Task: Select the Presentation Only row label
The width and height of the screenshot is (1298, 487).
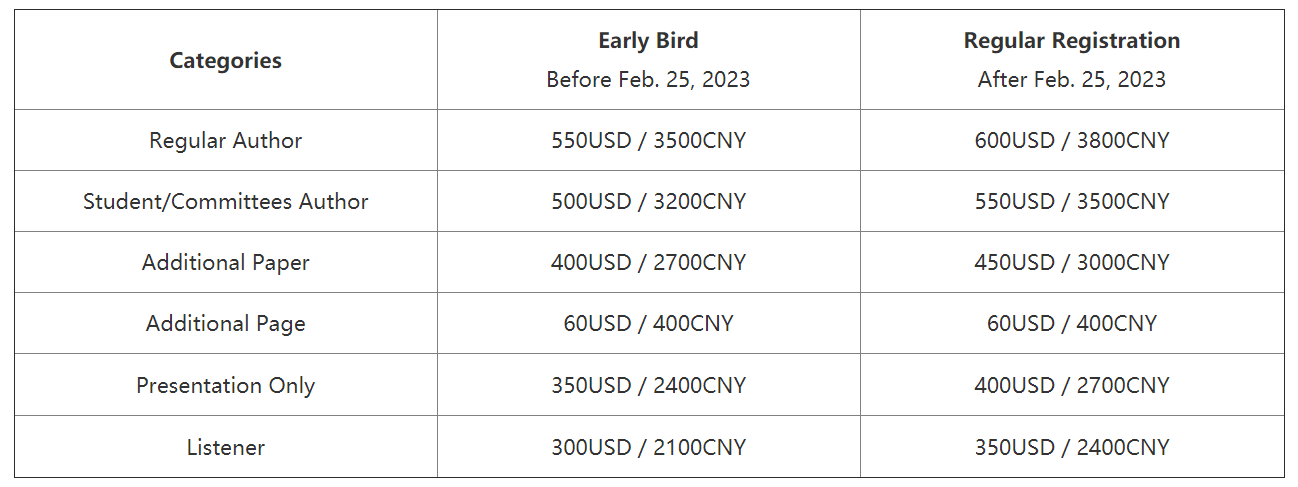Action: coord(226,386)
